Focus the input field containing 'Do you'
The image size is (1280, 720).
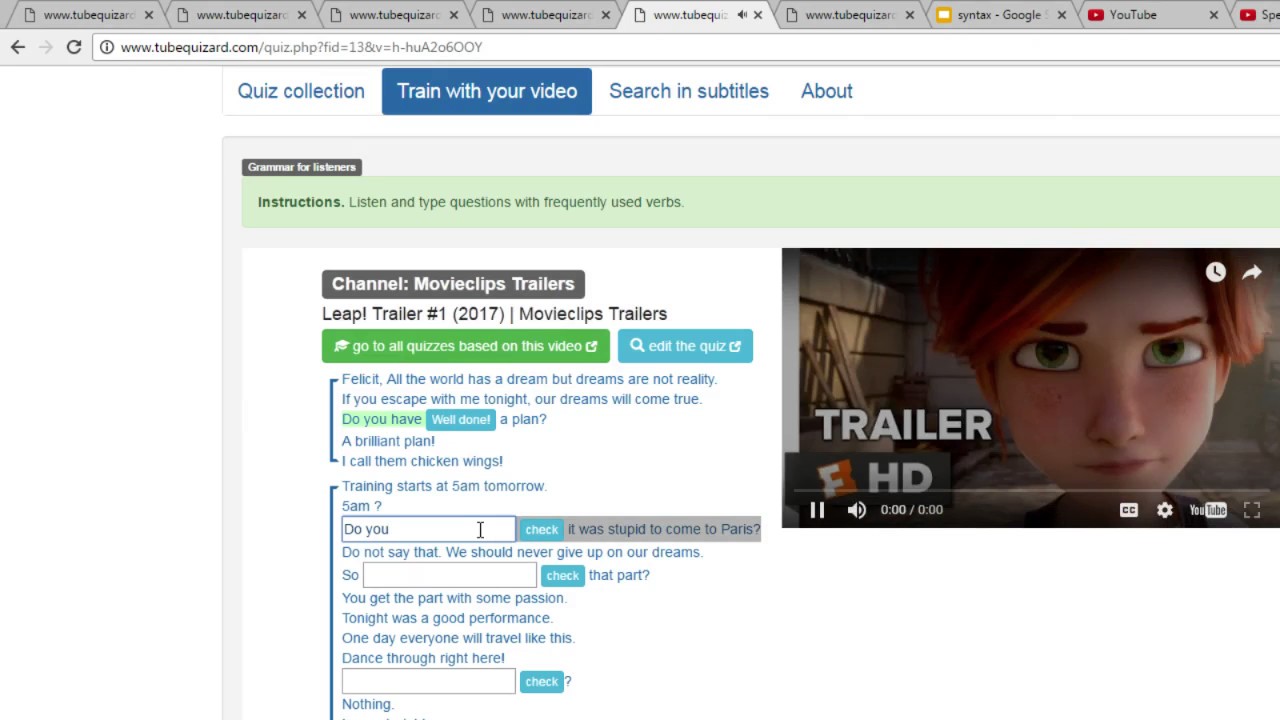click(429, 529)
